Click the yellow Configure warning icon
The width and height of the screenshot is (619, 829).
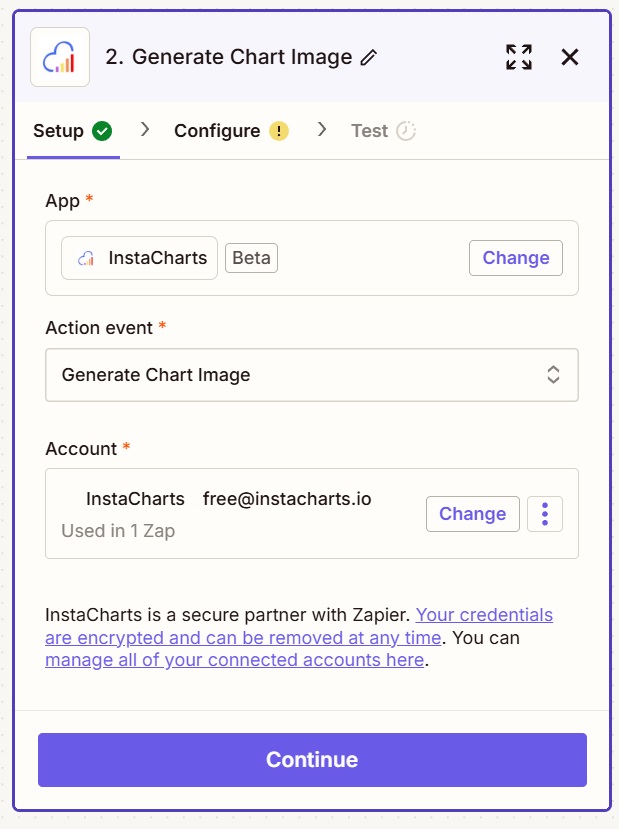point(279,131)
